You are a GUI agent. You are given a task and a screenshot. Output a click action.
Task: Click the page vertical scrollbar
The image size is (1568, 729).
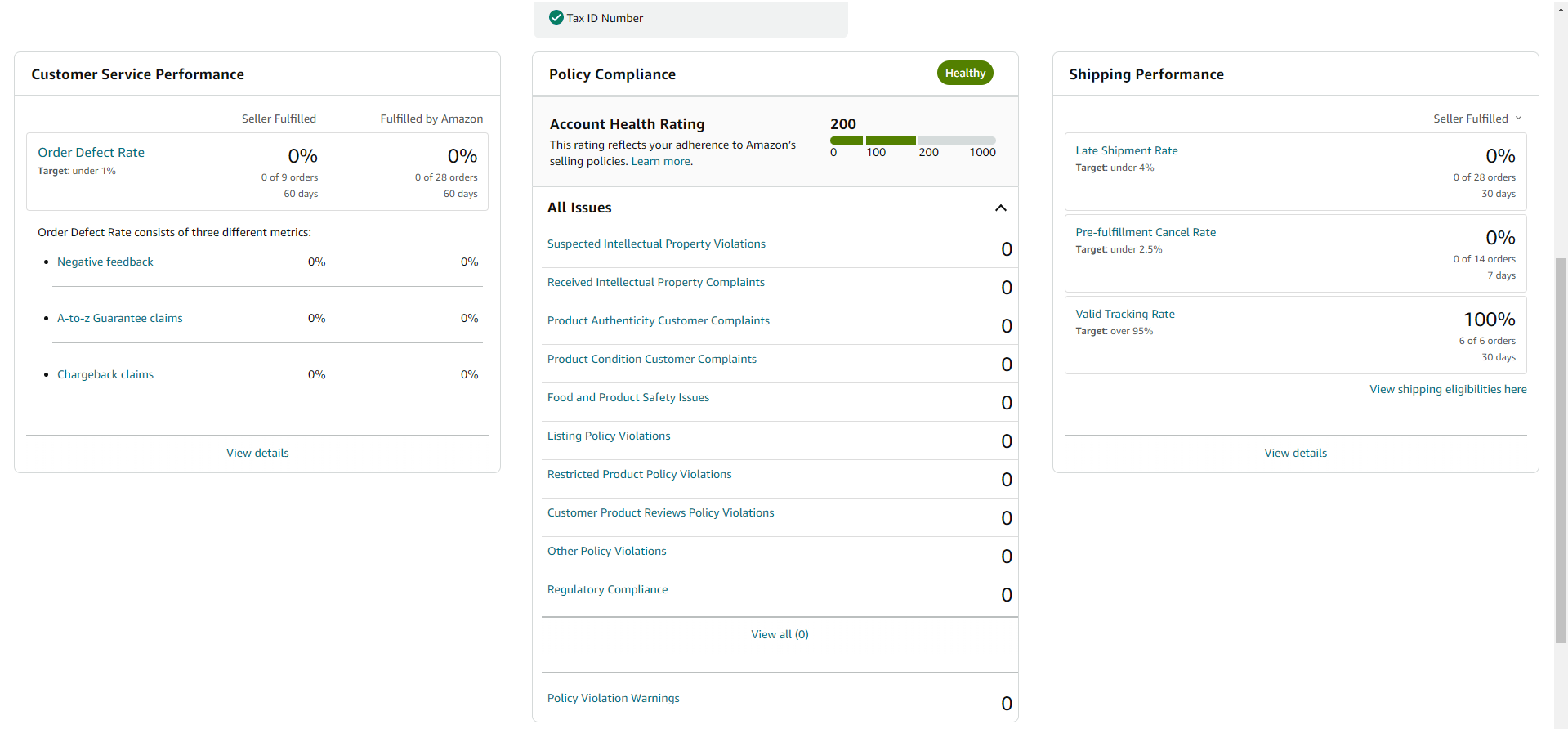(1561, 449)
